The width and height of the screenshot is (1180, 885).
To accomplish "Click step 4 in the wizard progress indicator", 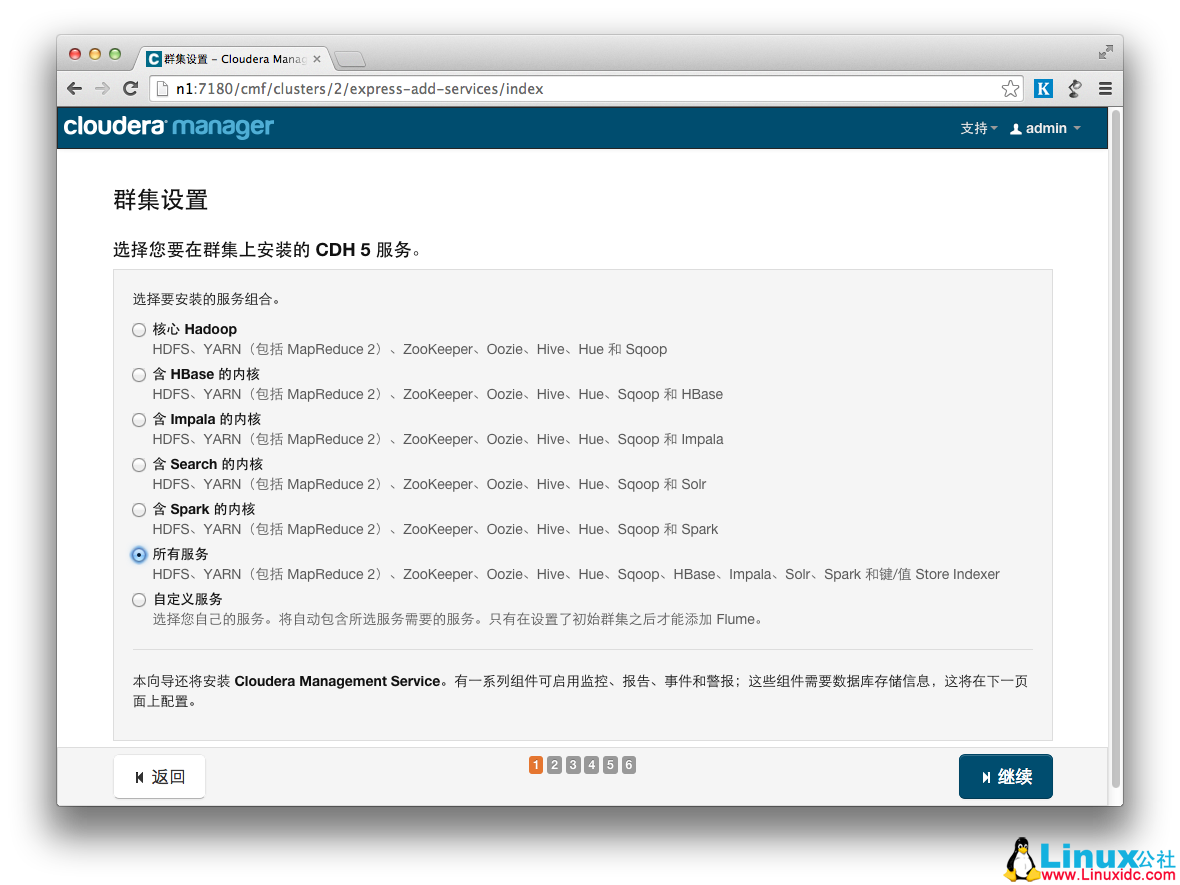I will (x=591, y=764).
